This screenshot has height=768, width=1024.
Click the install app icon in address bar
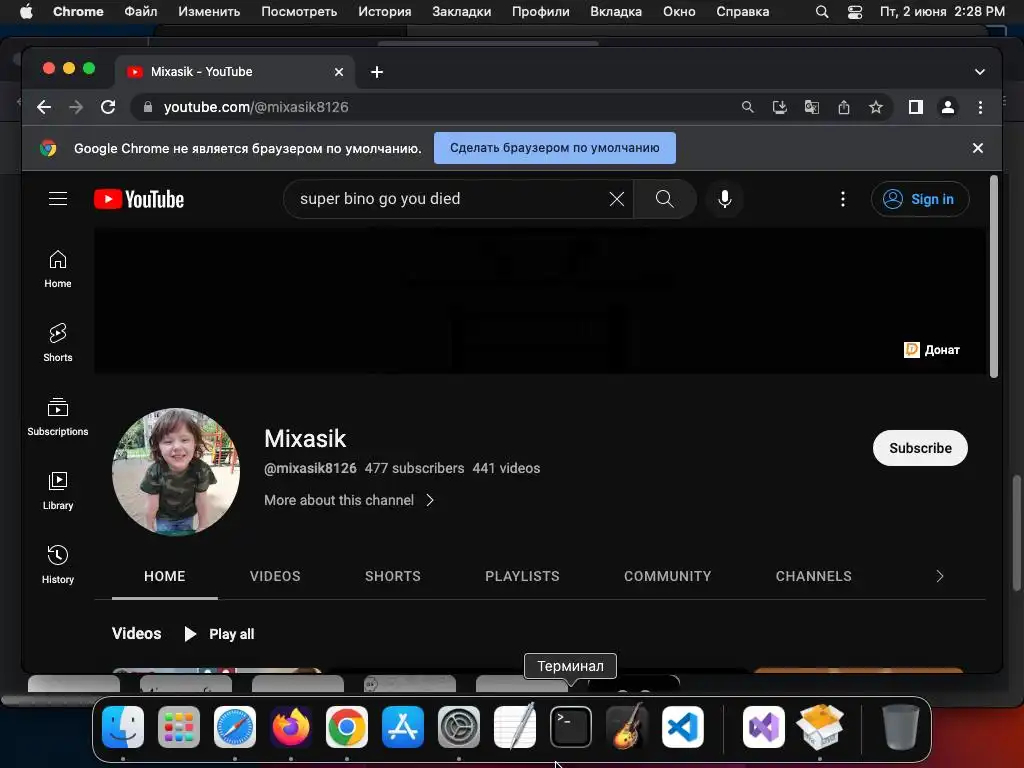click(780, 107)
